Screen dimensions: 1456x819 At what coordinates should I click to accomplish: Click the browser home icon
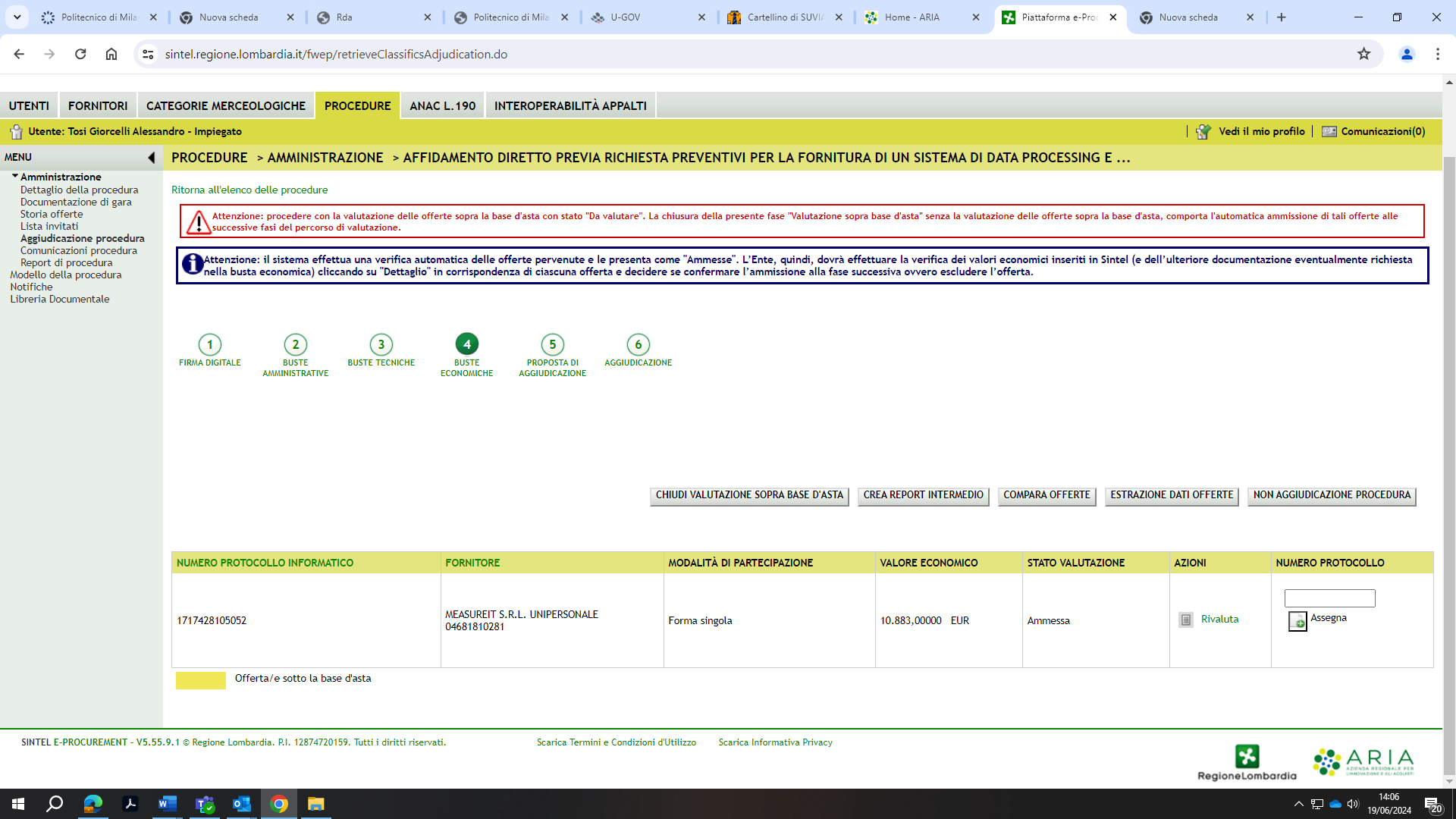(111, 54)
